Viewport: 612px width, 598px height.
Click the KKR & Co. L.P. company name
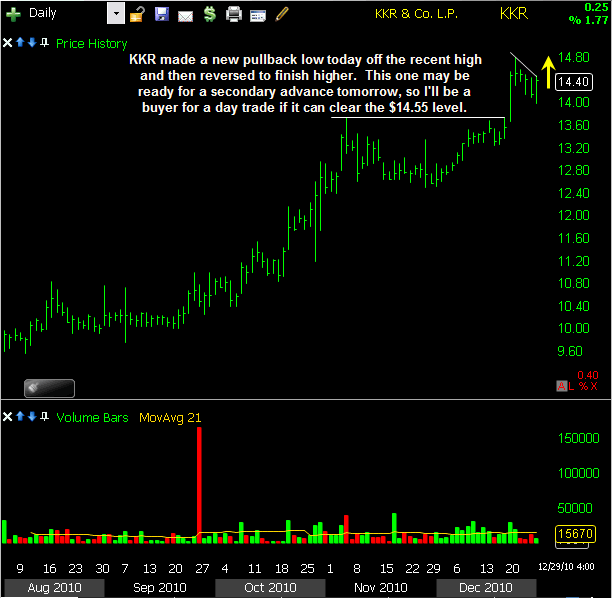pyautogui.click(x=416, y=14)
